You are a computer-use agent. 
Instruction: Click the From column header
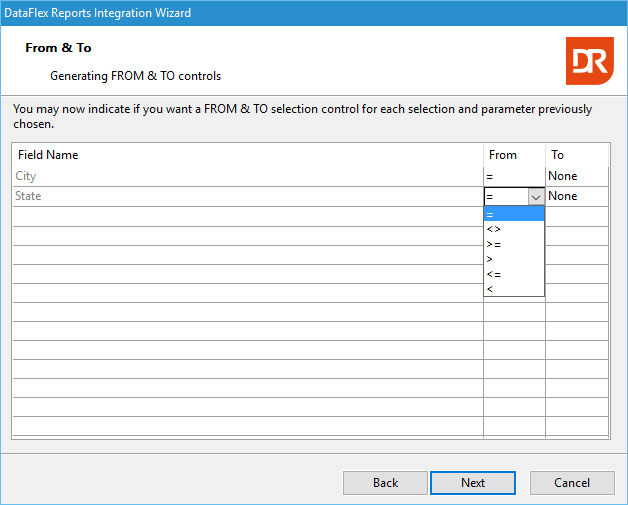(x=514, y=155)
